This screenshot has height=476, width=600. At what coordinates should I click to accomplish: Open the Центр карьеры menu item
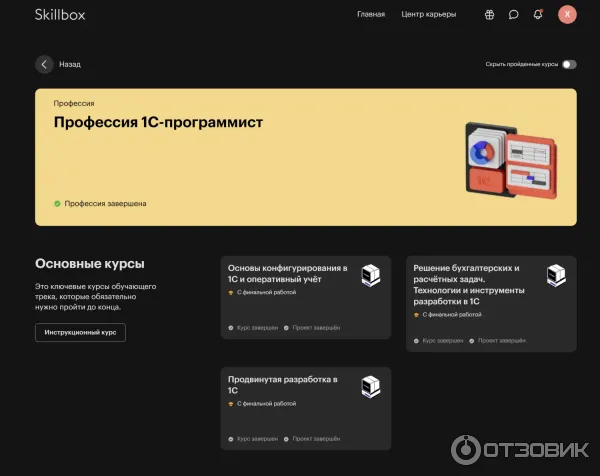428,15
